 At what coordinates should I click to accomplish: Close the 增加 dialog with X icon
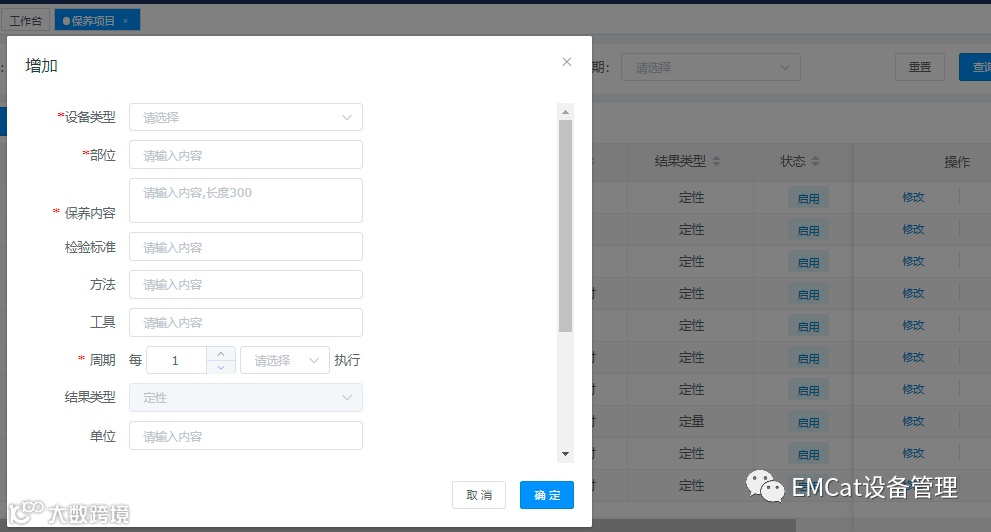coord(567,62)
